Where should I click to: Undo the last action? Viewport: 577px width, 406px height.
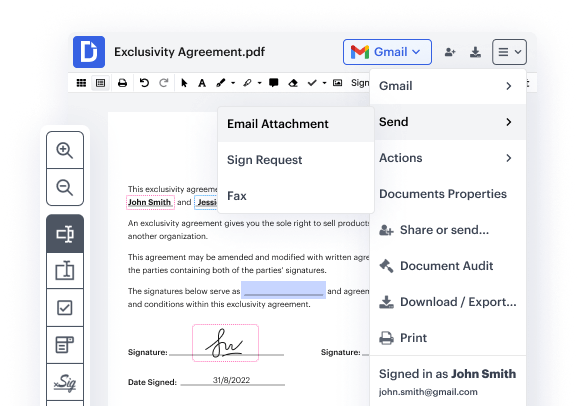pos(144,83)
